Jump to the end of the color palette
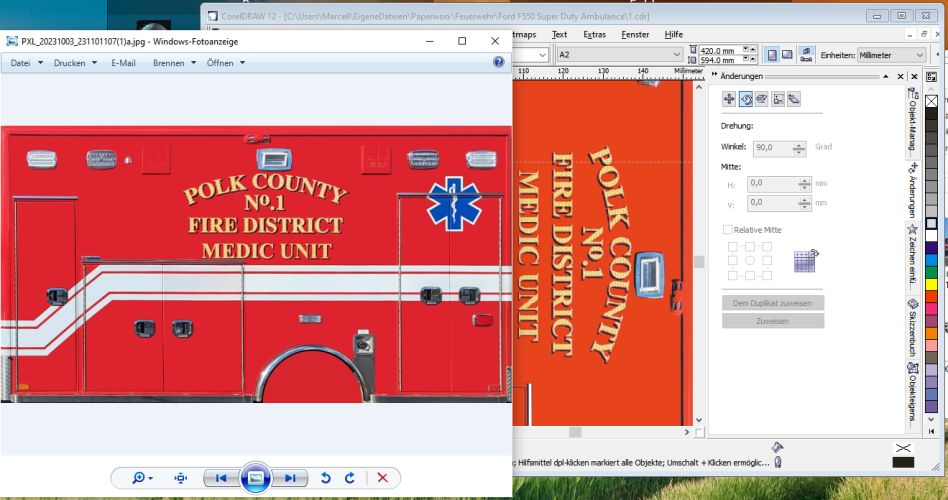 [931, 431]
